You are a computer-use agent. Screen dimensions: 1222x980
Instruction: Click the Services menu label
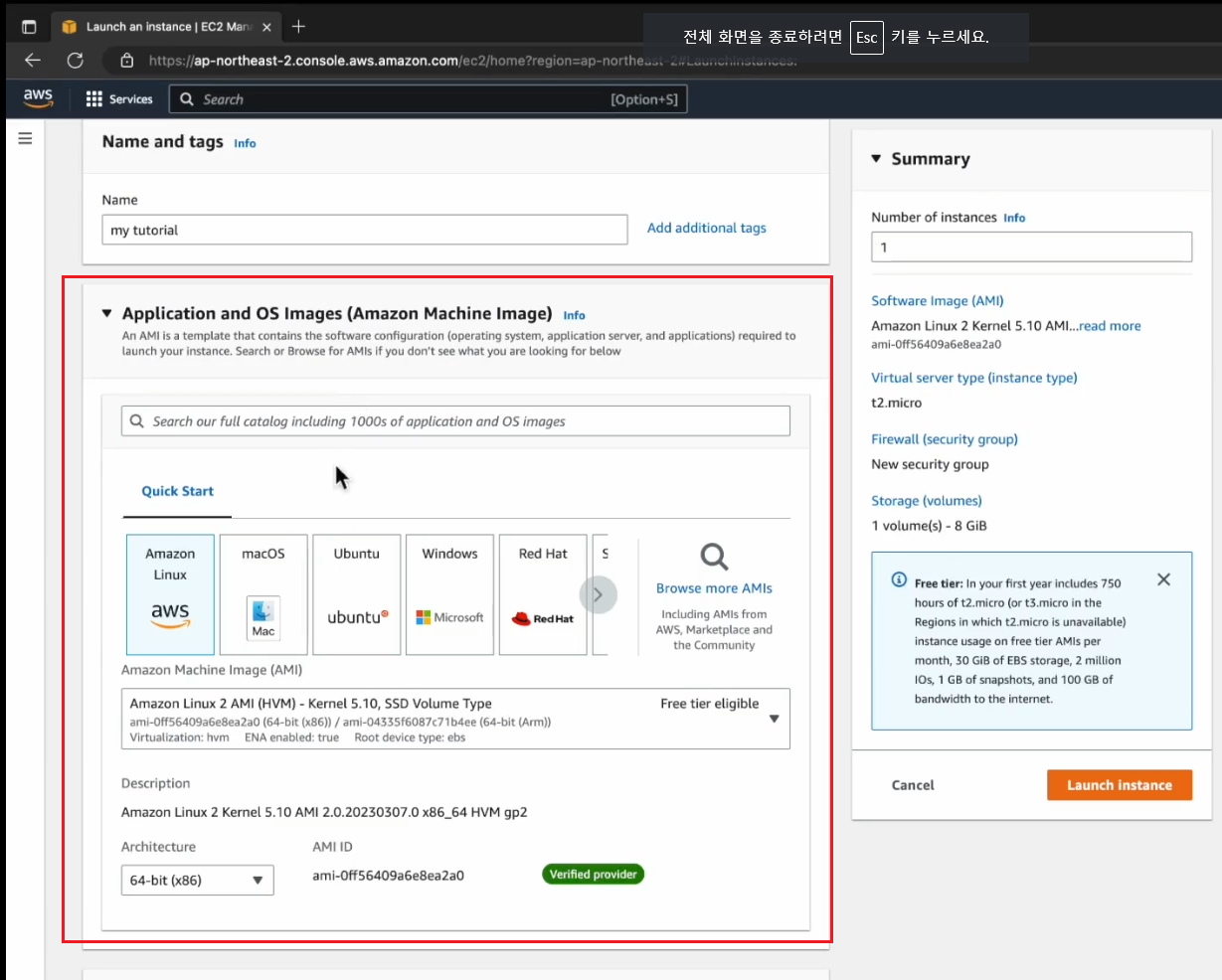[x=131, y=99]
